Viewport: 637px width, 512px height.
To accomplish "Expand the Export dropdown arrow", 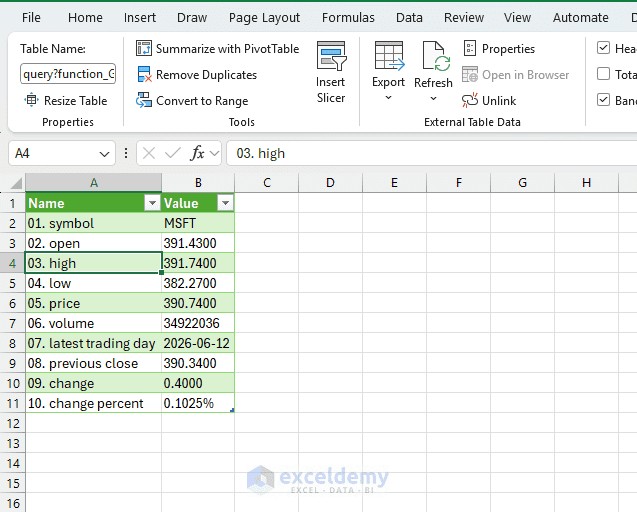I will [388, 98].
